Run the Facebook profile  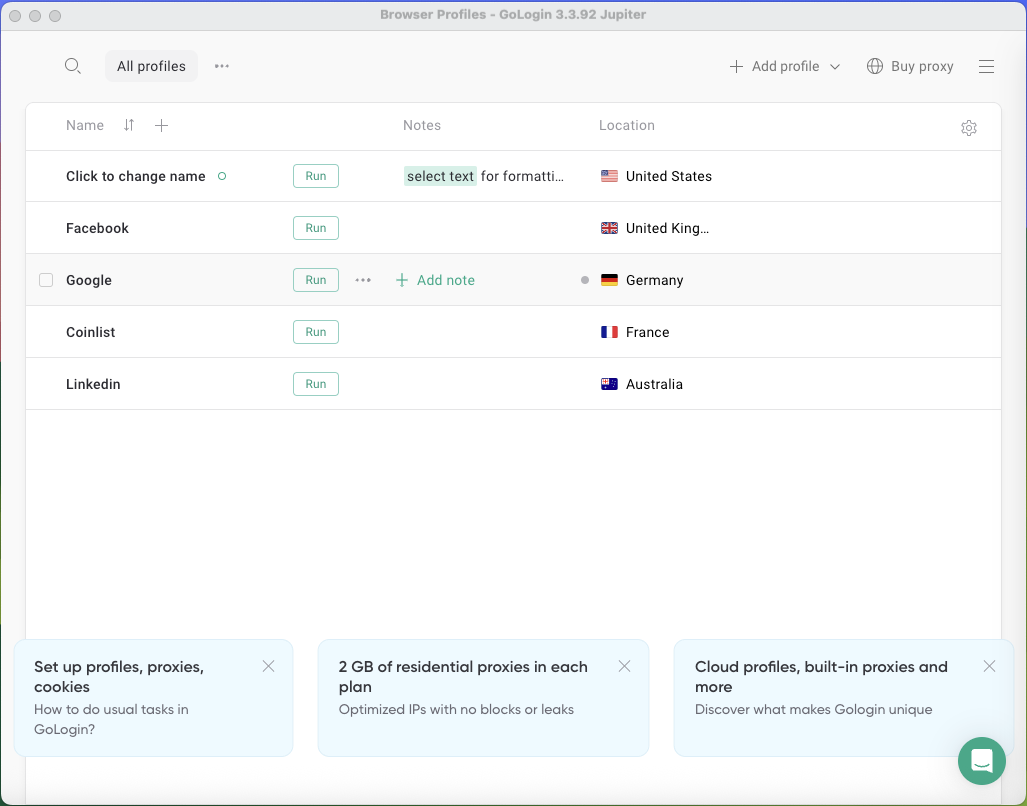pyautogui.click(x=316, y=228)
